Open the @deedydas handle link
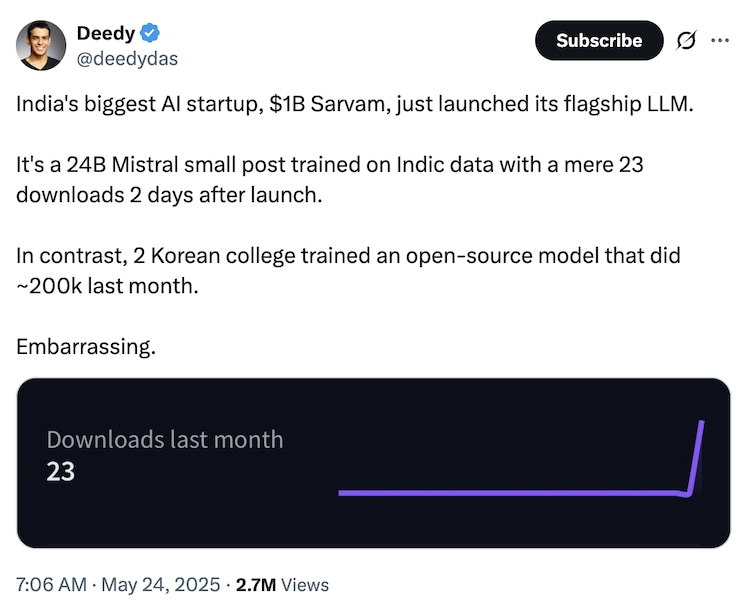The image size is (750, 607). pyautogui.click(x=127, y=58)
